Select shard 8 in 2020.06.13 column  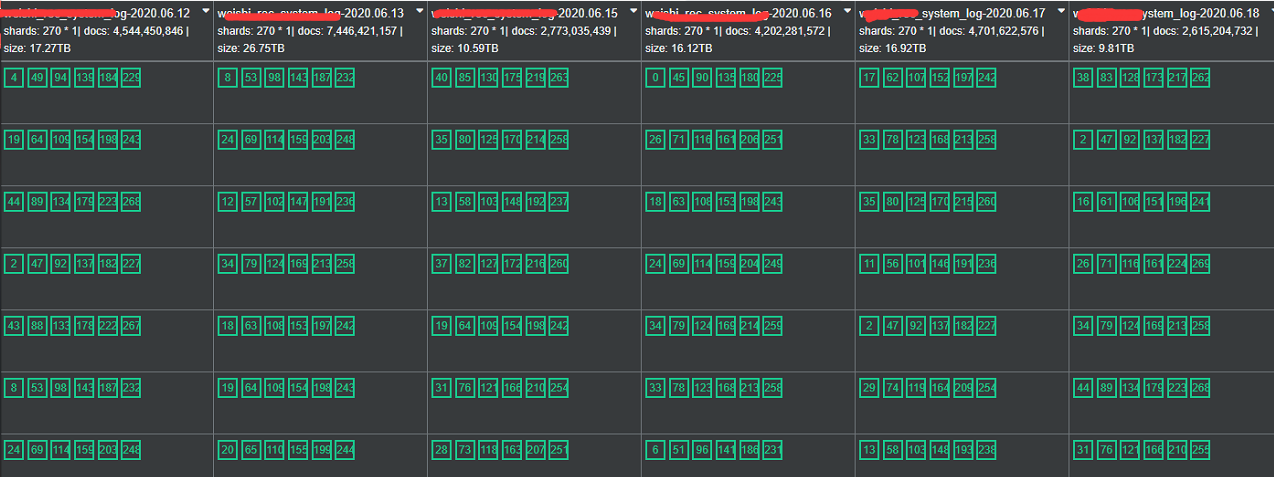pyautogui.click(x=228, y=78)
